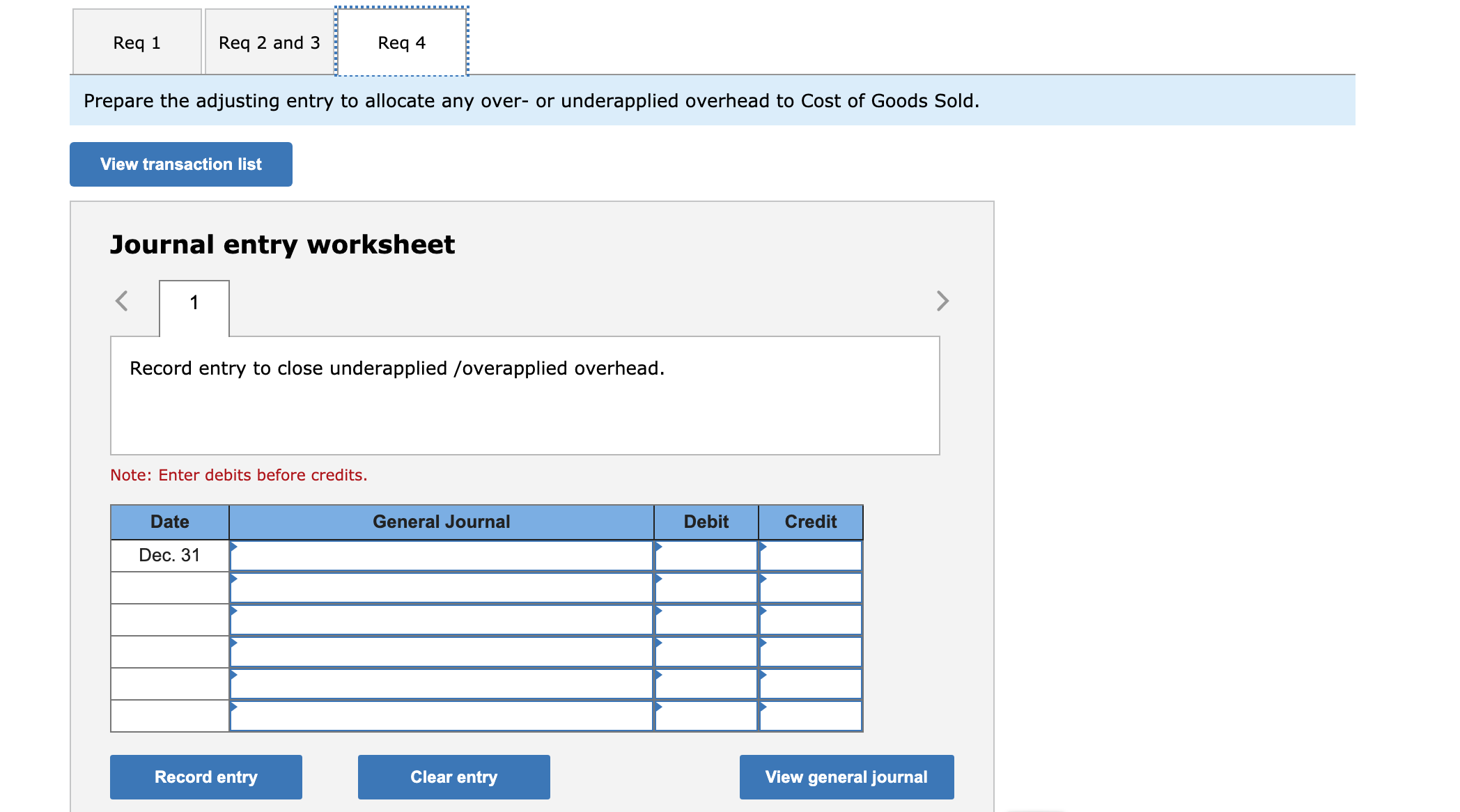Click the Record entry button

click(205, 776)
